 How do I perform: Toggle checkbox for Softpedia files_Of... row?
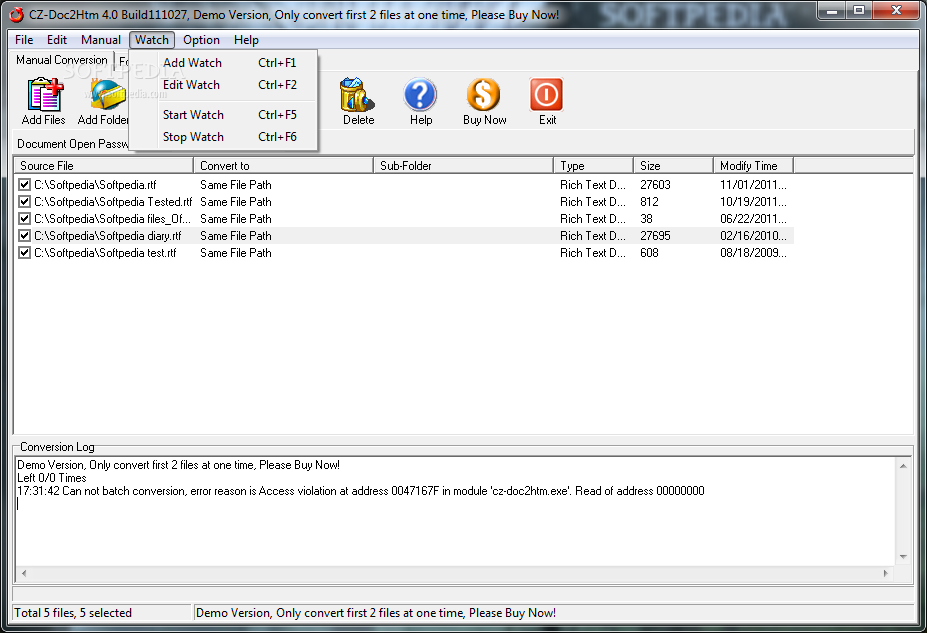[24, 219]
